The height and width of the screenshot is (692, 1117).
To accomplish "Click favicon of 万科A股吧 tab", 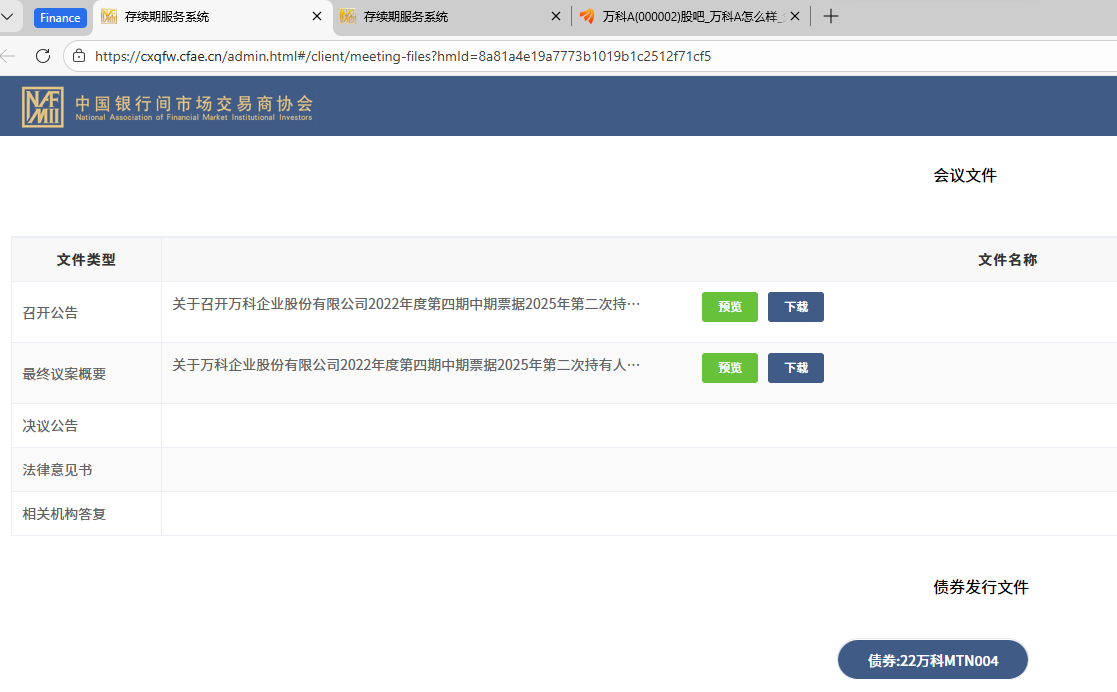I will [587, 16].
